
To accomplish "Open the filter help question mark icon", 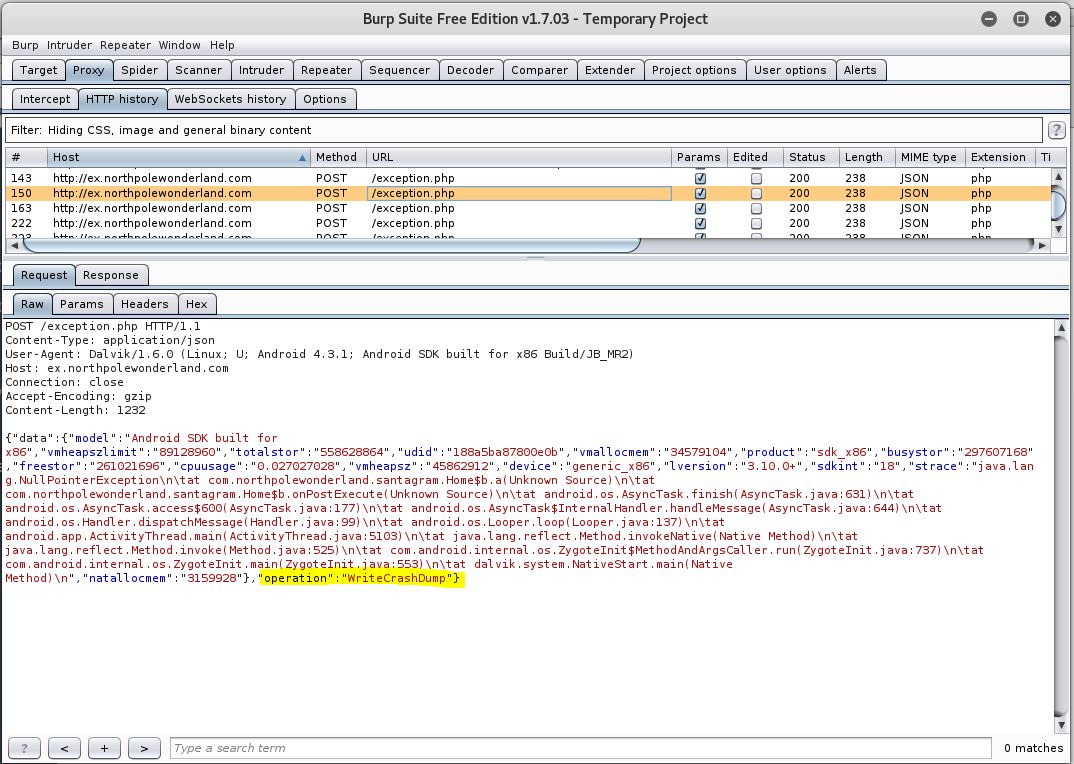I will [x=1056, y=131].
